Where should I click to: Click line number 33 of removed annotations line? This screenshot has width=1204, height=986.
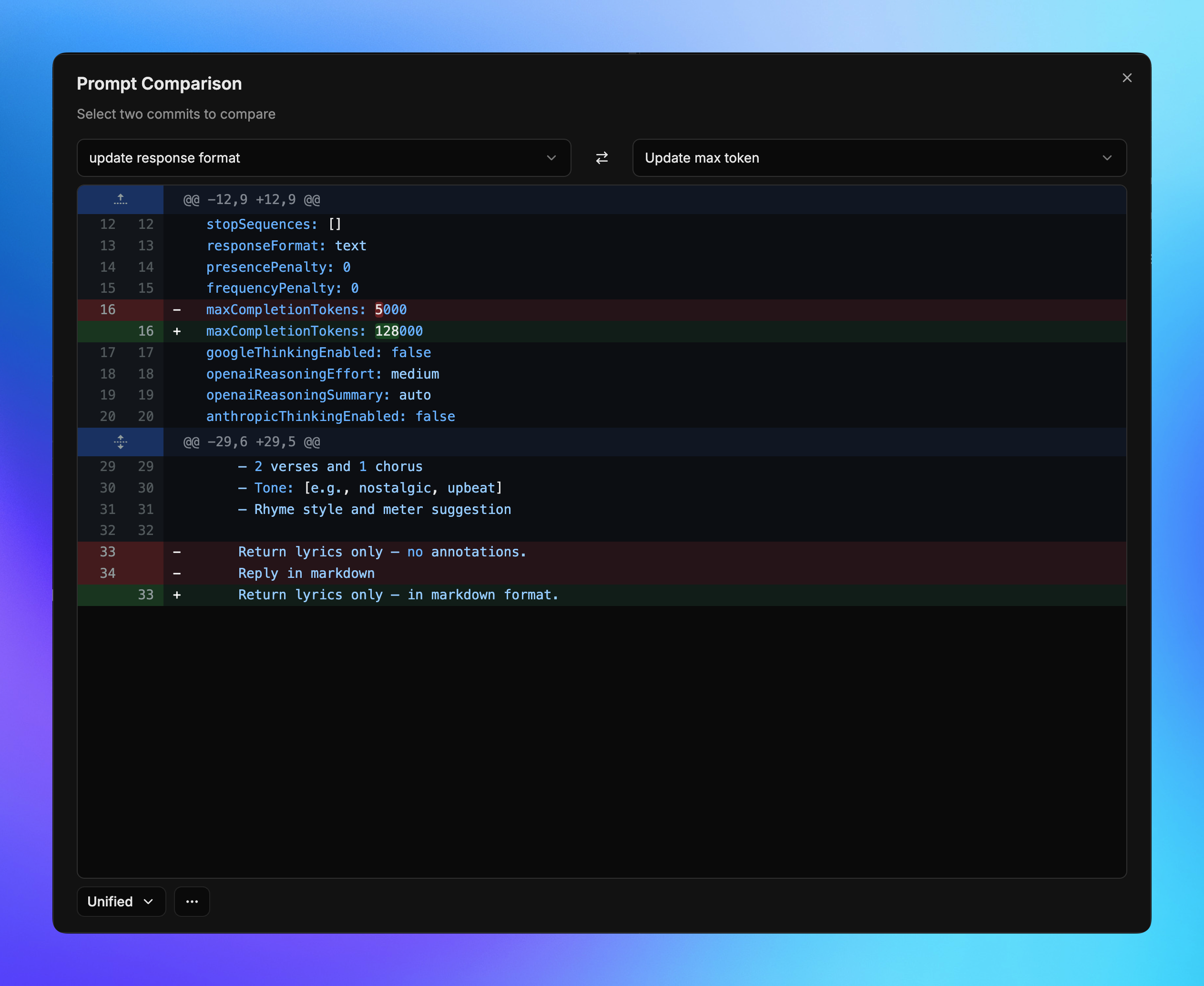pyautogui.click(x=107, y=552)
